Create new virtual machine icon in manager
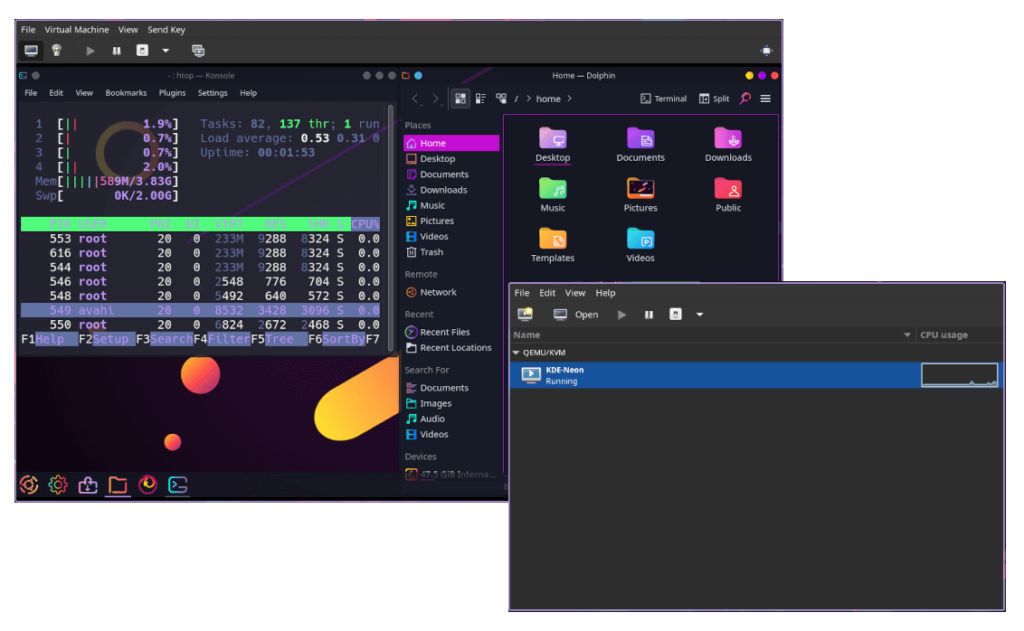The image size is (1024, 631). (x=525, y=314)
